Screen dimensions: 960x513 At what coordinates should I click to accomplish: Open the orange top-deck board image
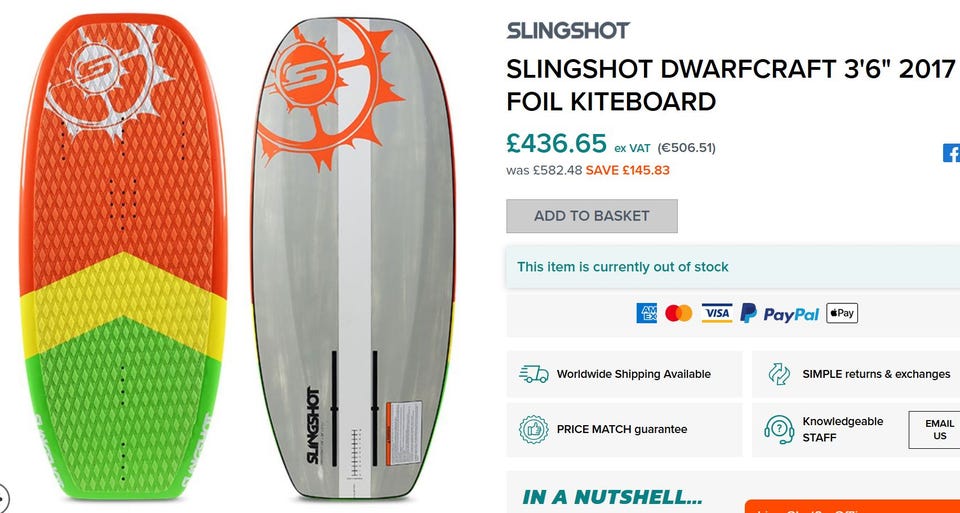tap(124, 256)
